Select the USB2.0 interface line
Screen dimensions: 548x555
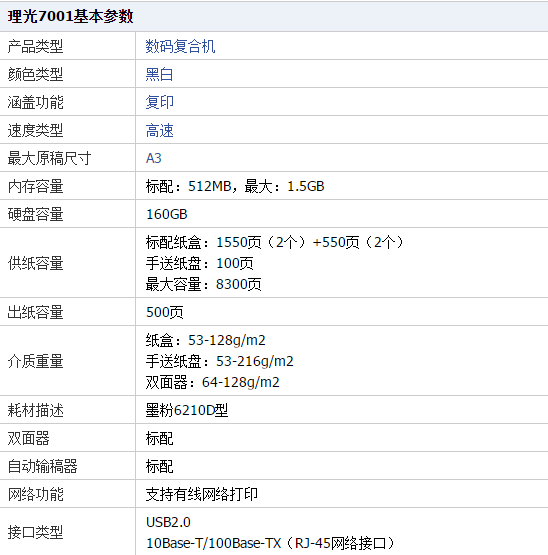[168, 522]
